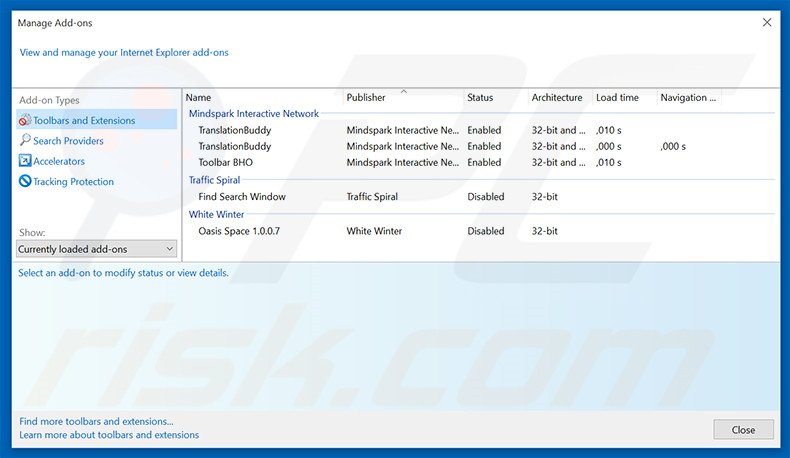Click the Toolbars and Extensions icon
790x458 pixels.
coord(25,120)
